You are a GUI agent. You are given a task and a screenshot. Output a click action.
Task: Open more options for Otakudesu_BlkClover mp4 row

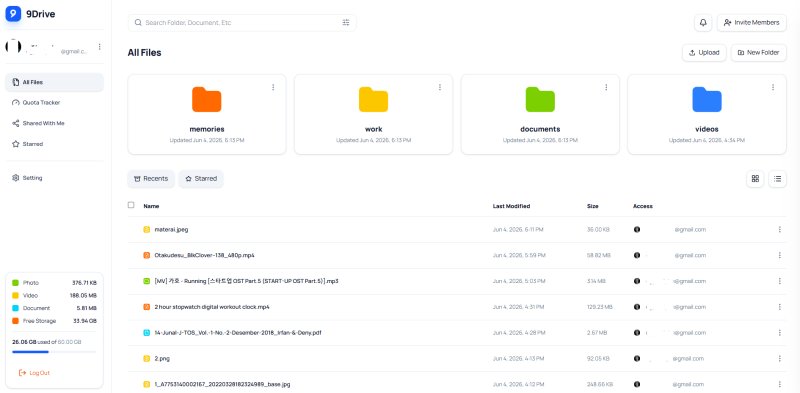click(x=780, y=255)
